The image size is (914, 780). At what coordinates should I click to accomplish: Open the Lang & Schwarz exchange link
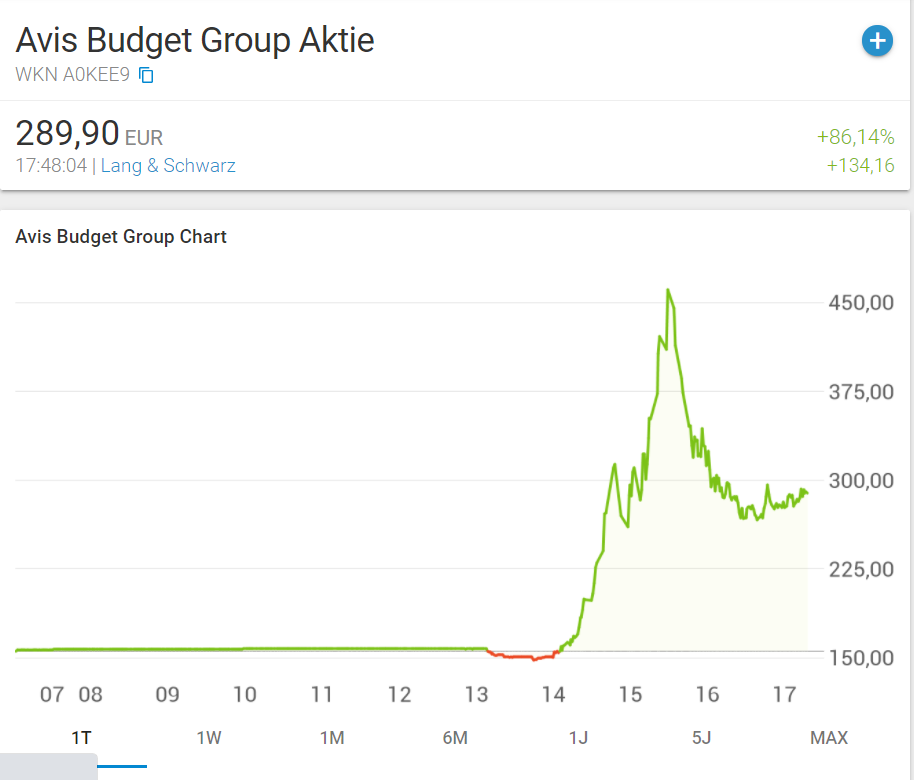(168, 166)
